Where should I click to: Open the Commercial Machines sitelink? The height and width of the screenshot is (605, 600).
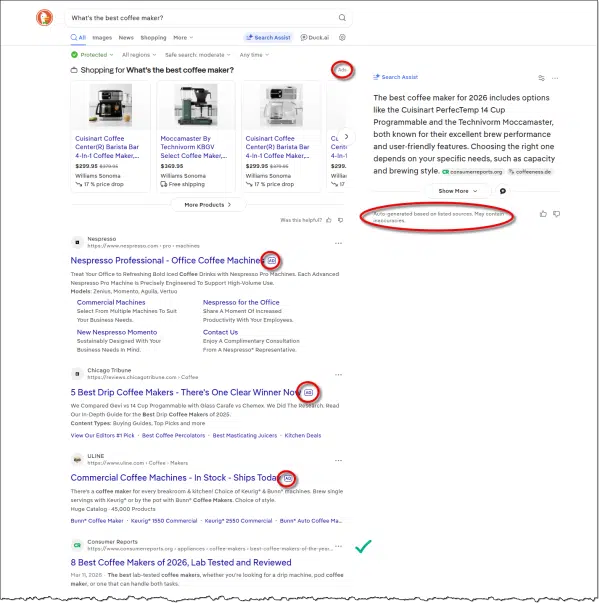click(111, 302)
